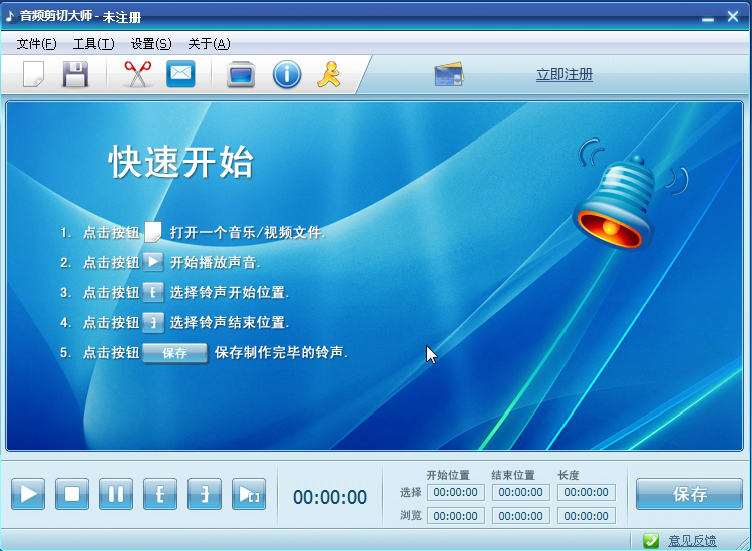Minimize the 音频剪切大师 window
The height and width of the screenshot is (551, 752).
pos(708,18)
